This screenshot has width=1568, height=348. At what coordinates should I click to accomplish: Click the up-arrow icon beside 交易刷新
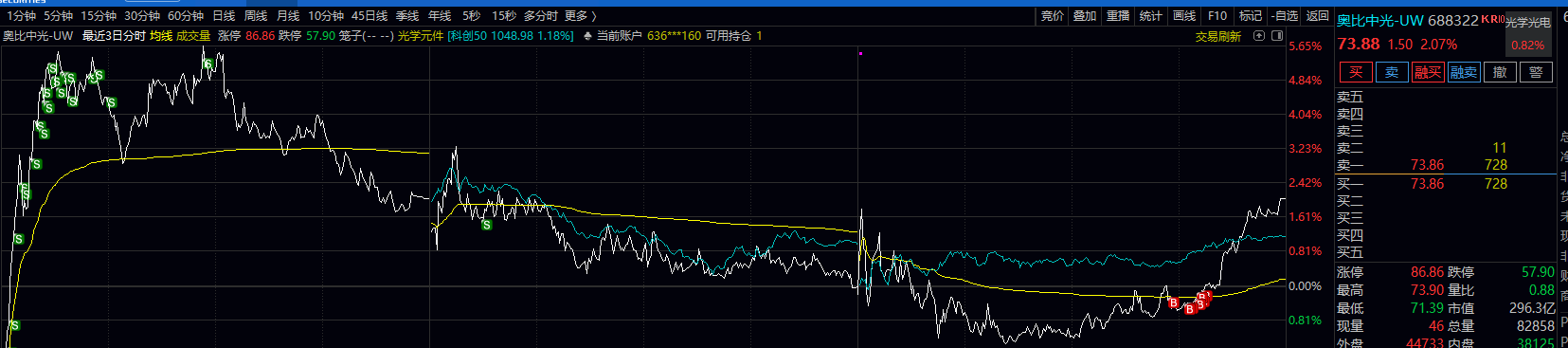click(x=1259, y=36)
